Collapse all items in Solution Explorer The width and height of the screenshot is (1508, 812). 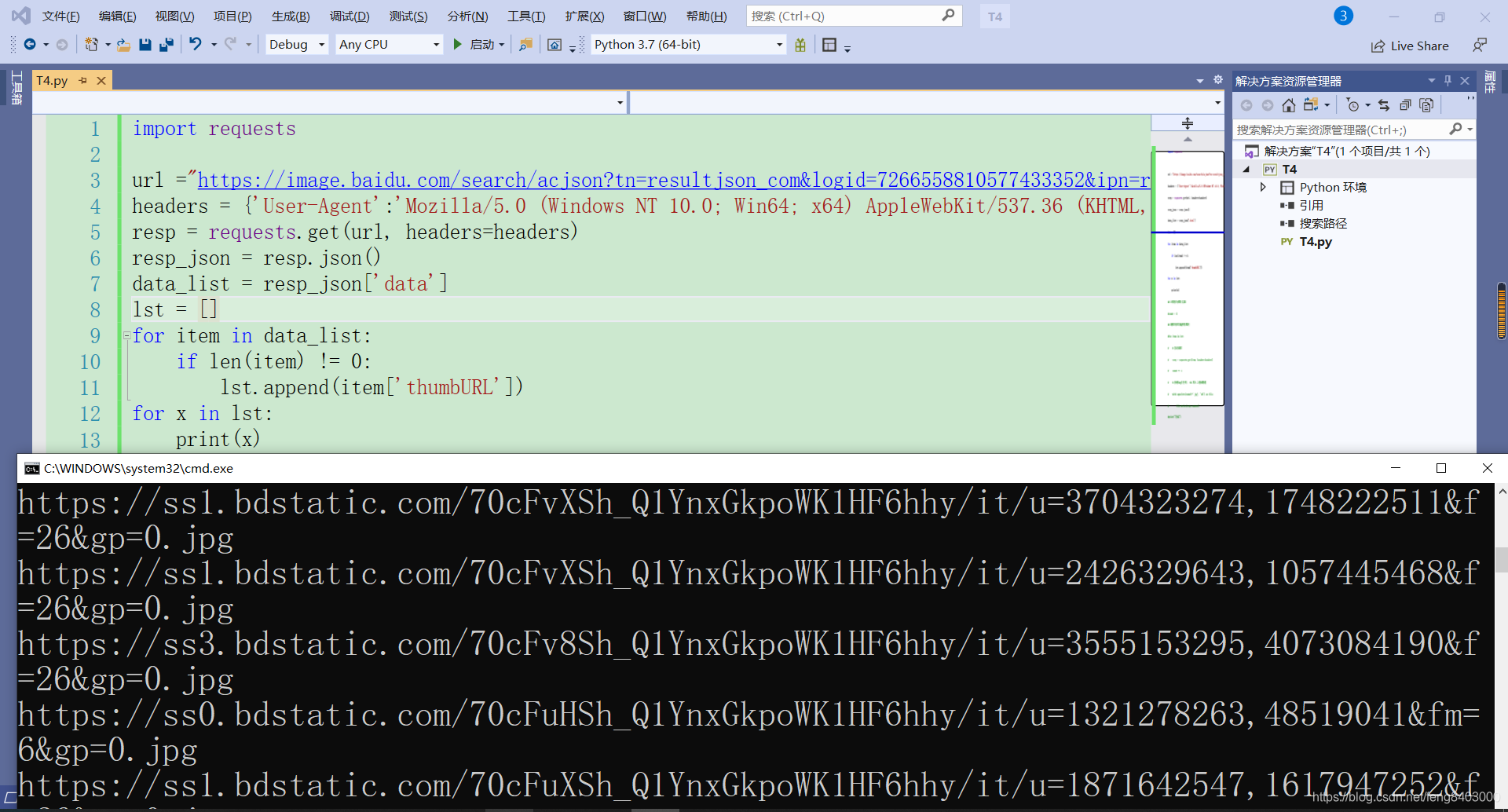tap(1405, 105)
